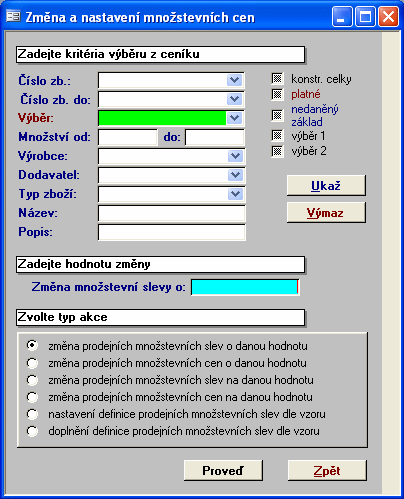Toggle the 'nedaněný základ' checkbox
Viewport: 404px width, 499px height.
(277, 115)
